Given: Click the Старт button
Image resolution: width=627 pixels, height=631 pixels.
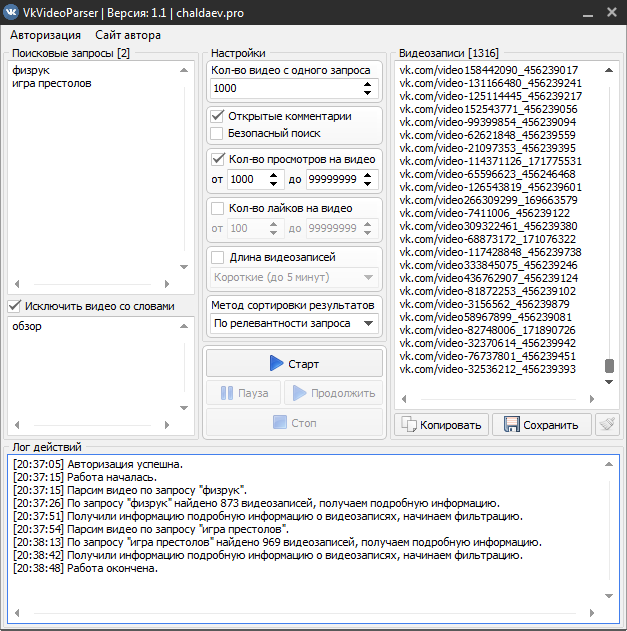Looking at the screenshot, I should 294,363.
